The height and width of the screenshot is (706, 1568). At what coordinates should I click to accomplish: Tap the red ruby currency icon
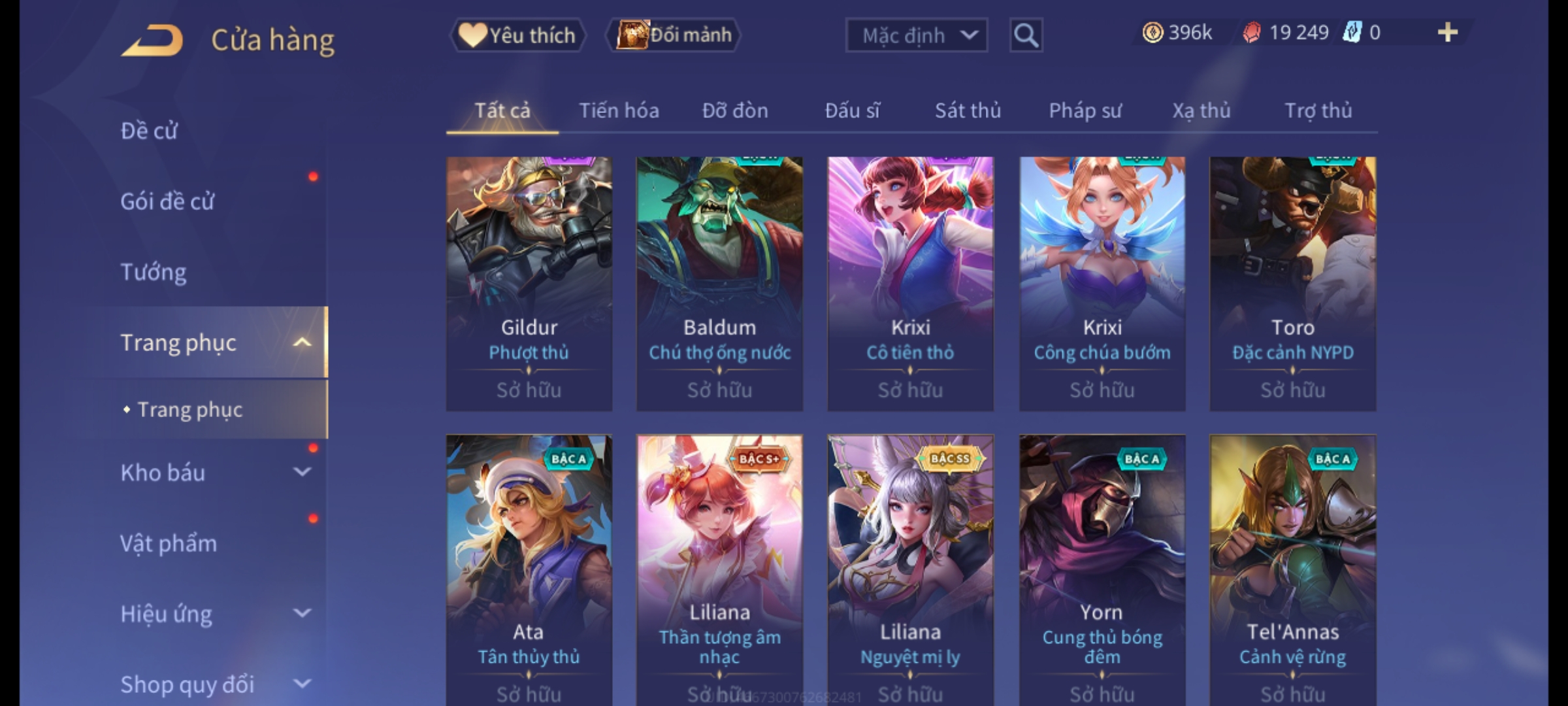(x=1252, y=33)
